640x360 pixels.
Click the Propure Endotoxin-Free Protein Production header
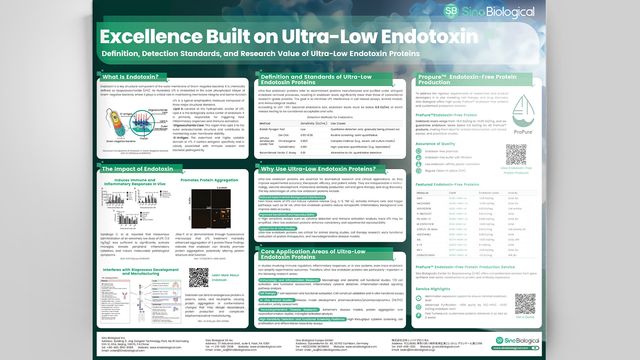coord(473,79)
